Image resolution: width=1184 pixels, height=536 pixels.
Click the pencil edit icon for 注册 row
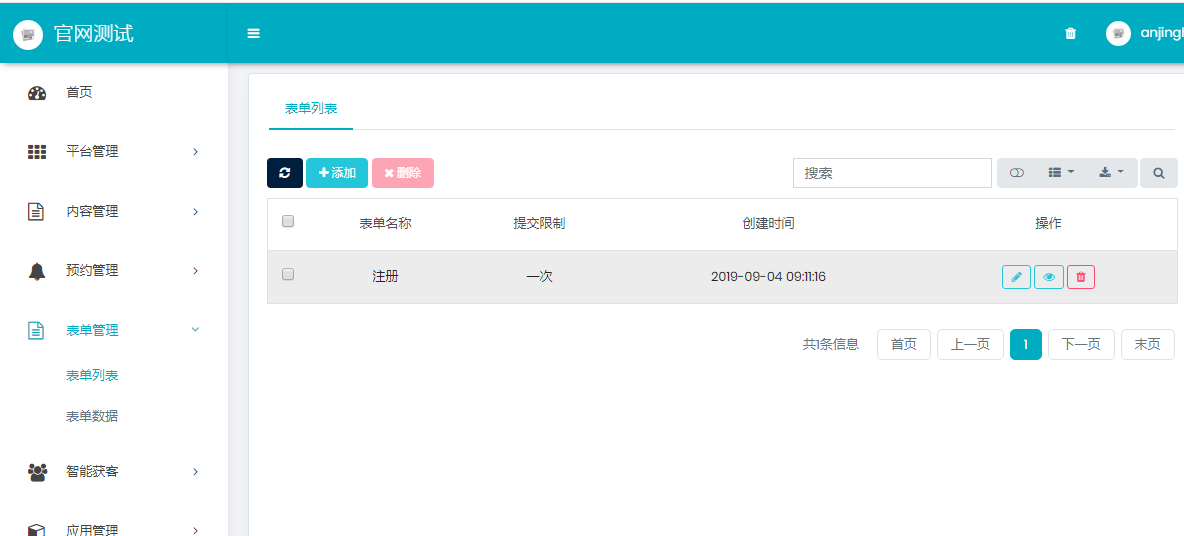point(1016,277)
